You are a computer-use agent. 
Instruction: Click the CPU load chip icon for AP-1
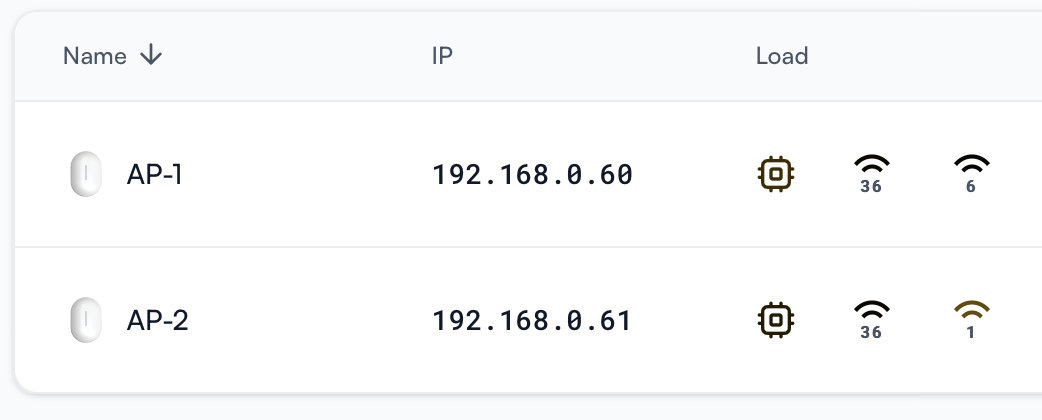click(776, 174)
